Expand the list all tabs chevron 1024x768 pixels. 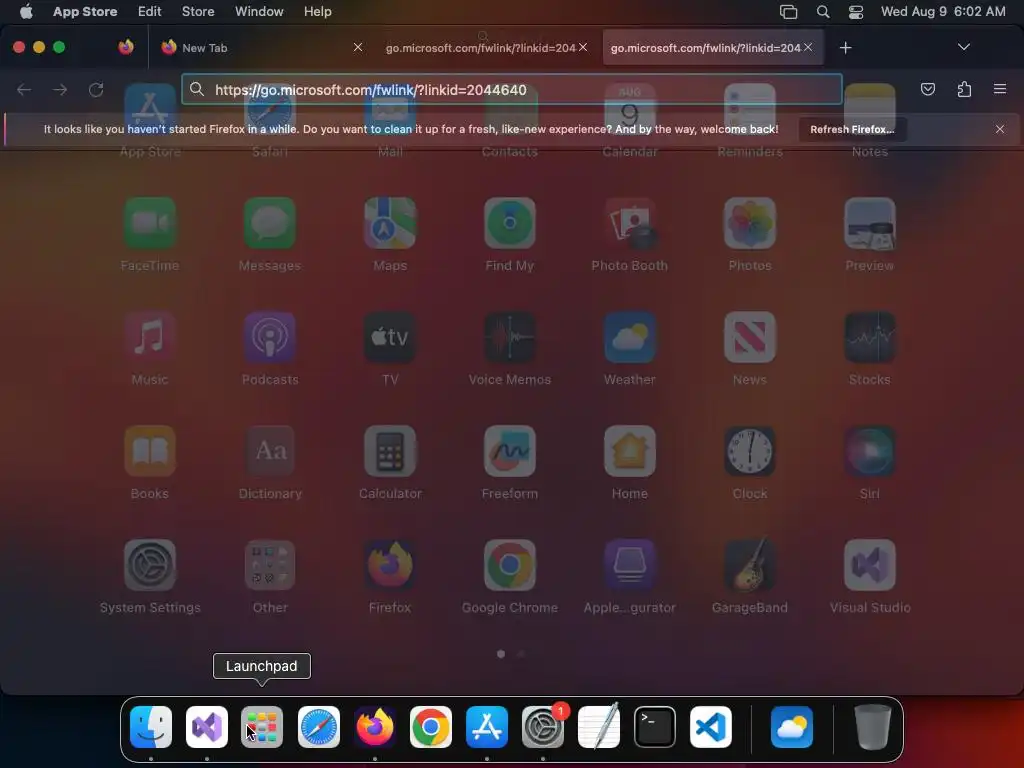[963, 47]
